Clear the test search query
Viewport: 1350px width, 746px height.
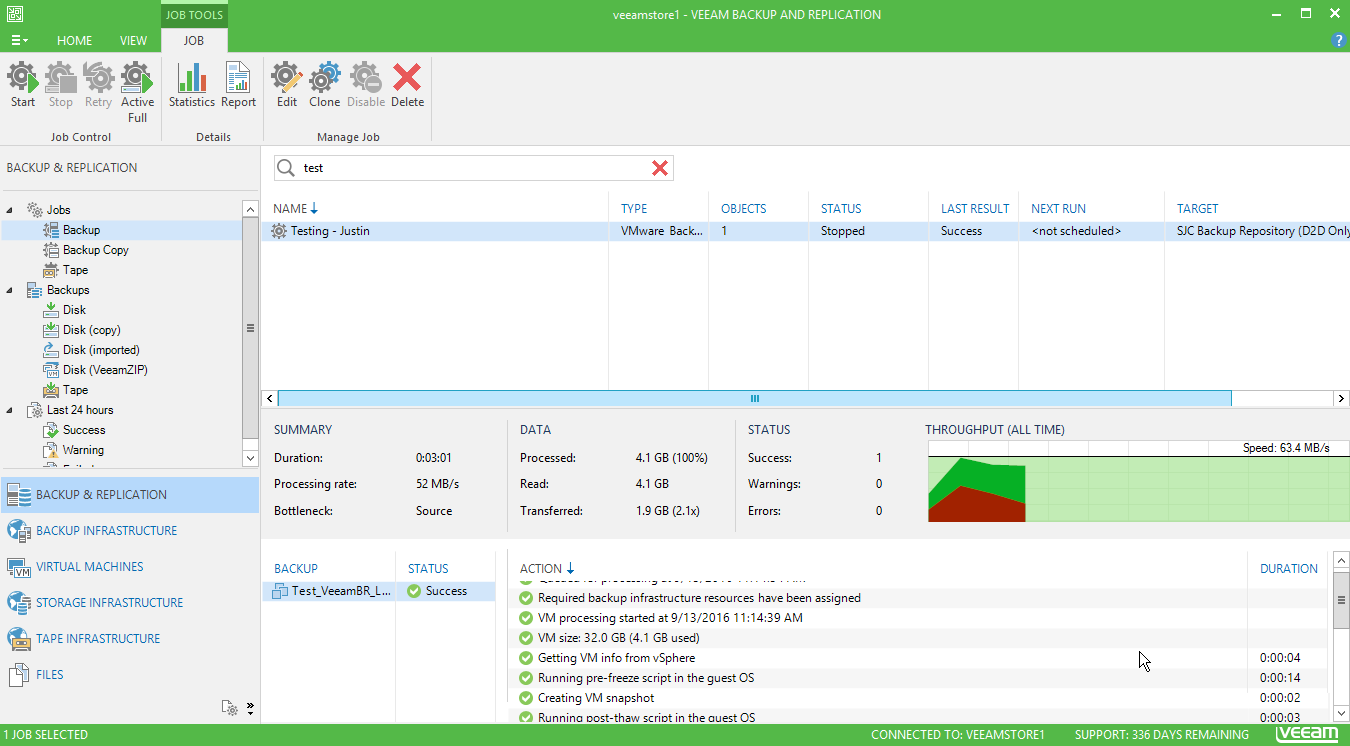(x=660, y=168)
